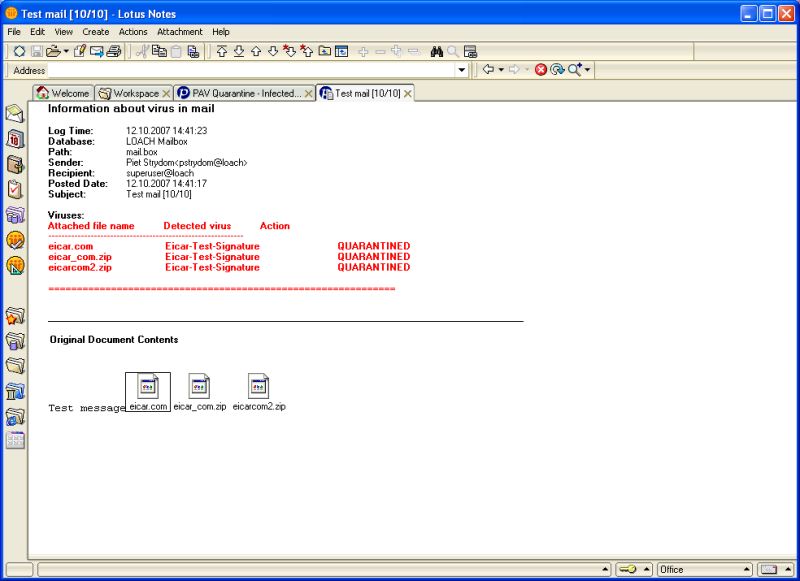Open the Actions menu
The image size is (800, 581).
(133, 32)
